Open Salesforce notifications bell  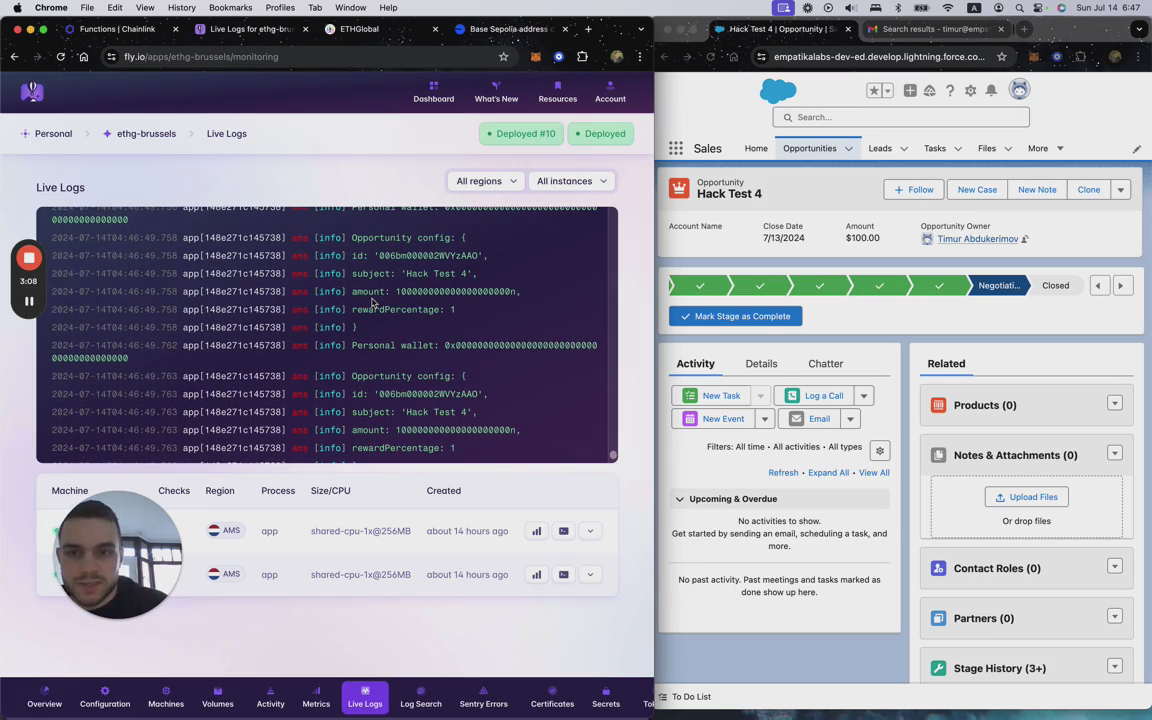(991, 90)
